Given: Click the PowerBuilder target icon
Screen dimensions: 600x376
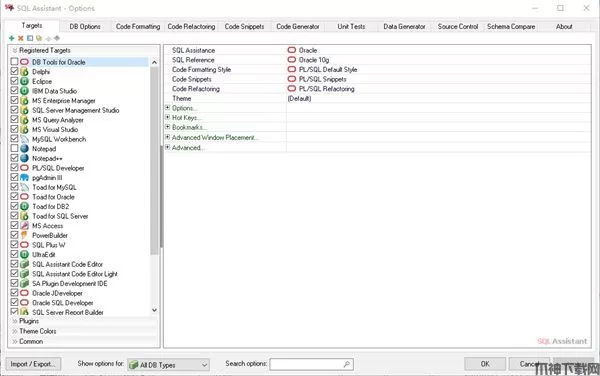Looking at the screenshot, I should pos(24,235).
